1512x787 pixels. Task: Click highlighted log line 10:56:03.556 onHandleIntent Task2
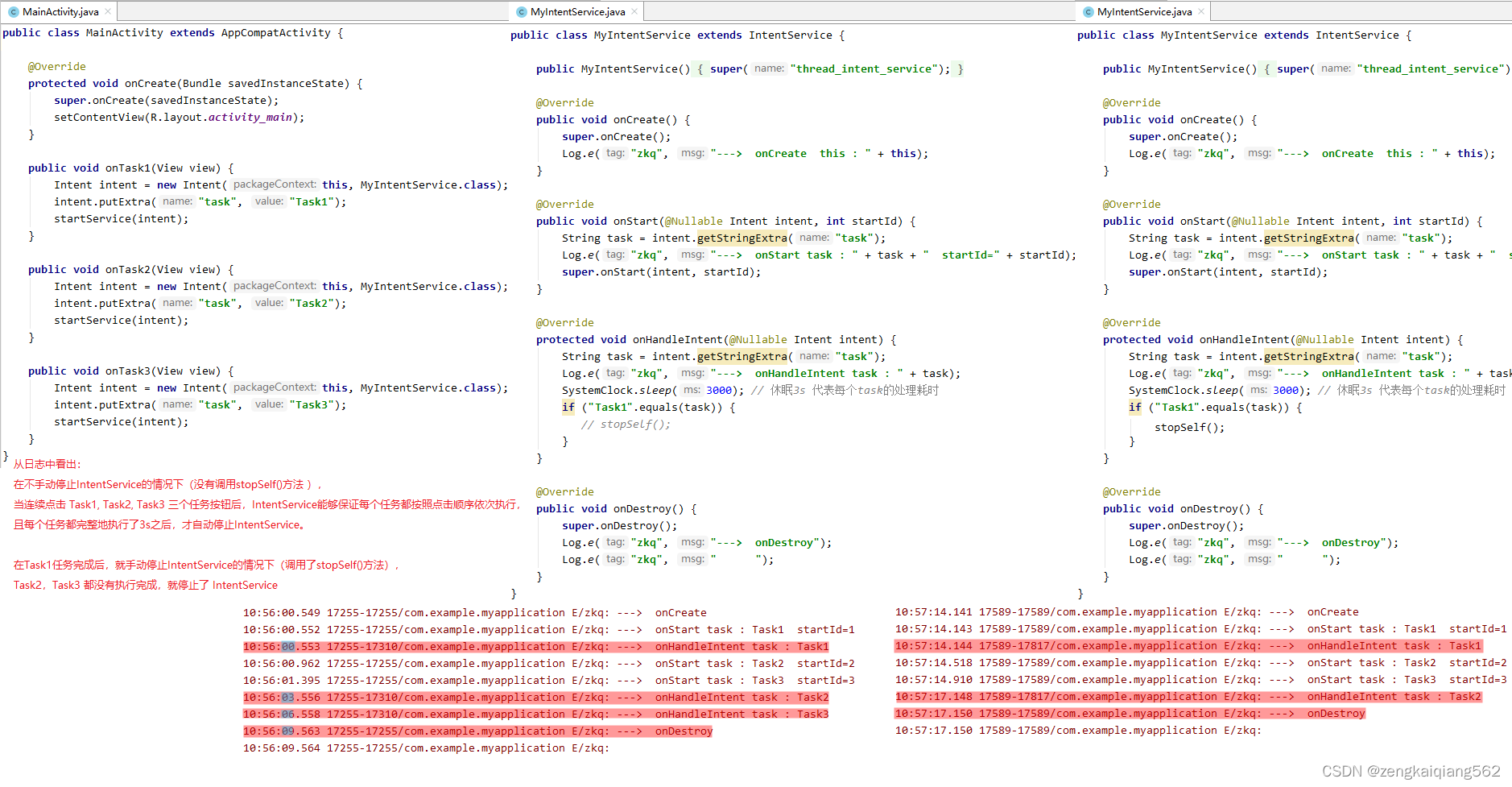point(536,698)
